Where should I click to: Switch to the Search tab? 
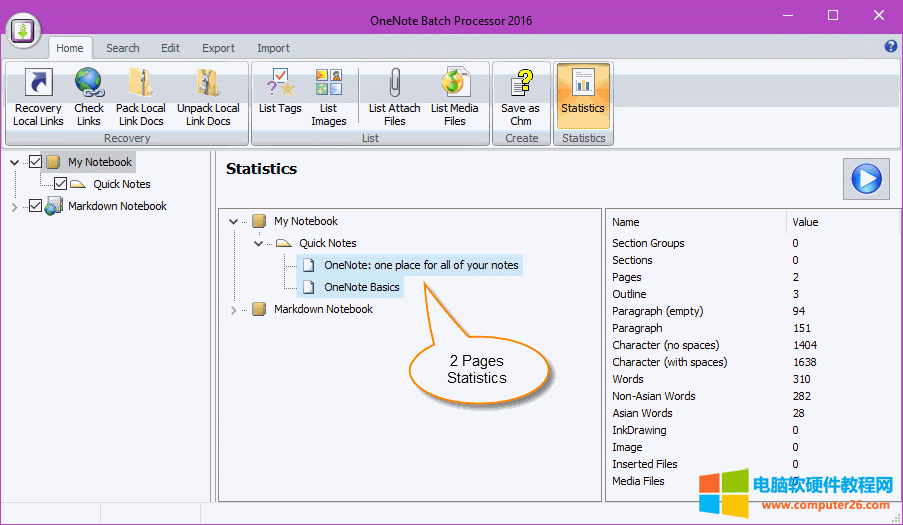point(123,48)
